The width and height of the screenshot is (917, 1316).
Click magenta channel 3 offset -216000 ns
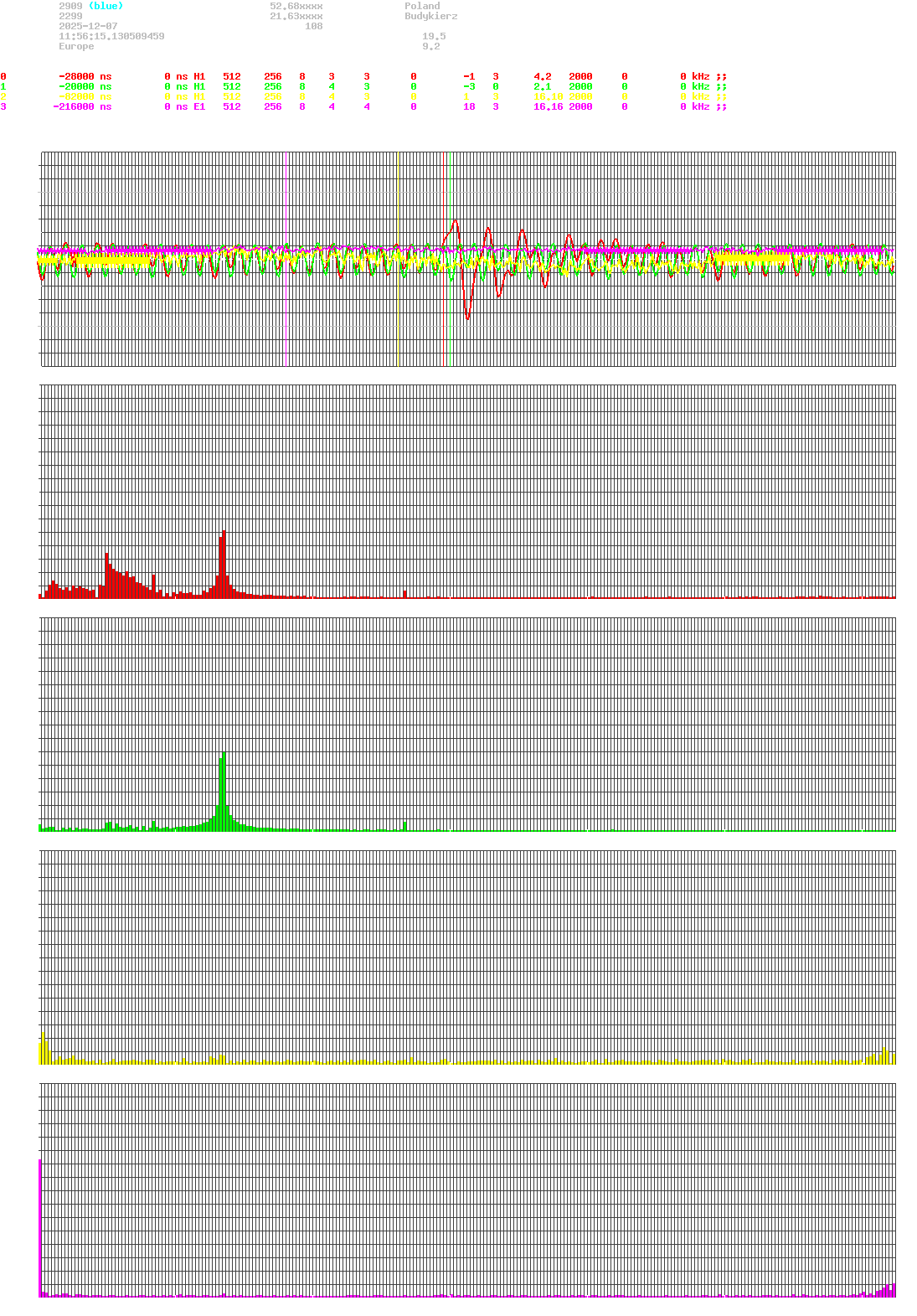(x=82, y=106)
